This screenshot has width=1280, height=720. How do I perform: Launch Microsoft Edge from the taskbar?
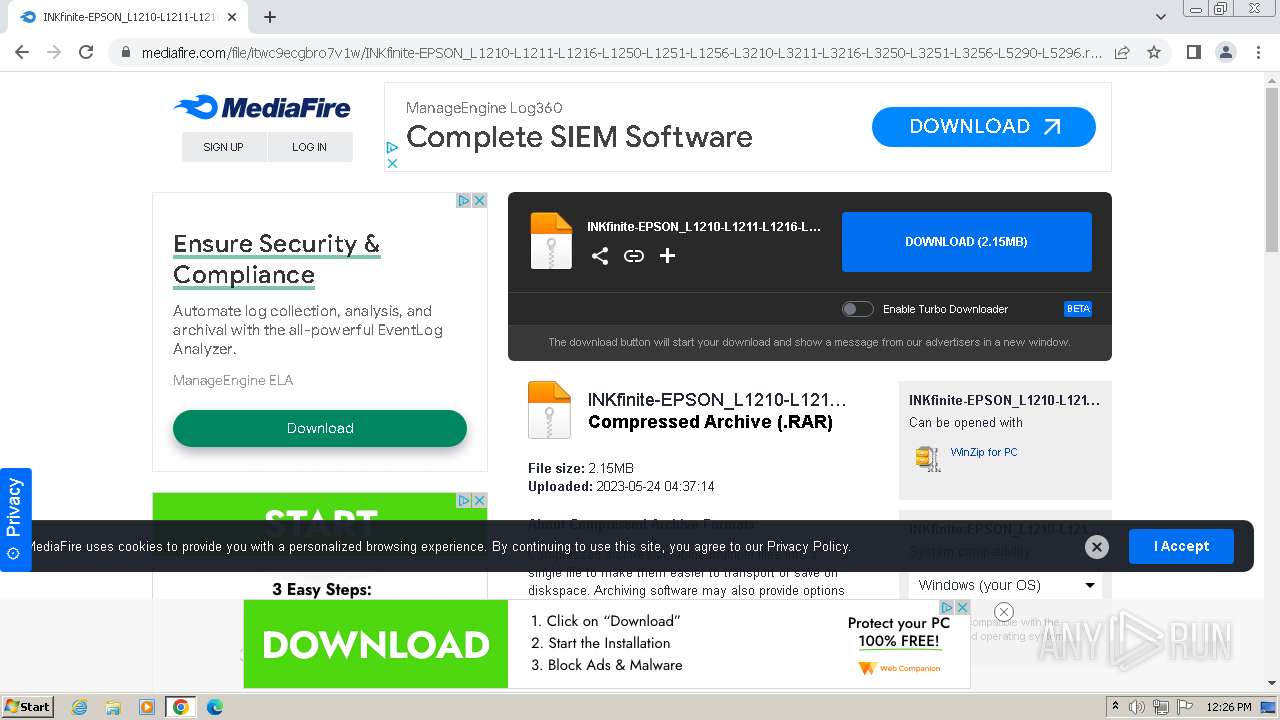214,707
